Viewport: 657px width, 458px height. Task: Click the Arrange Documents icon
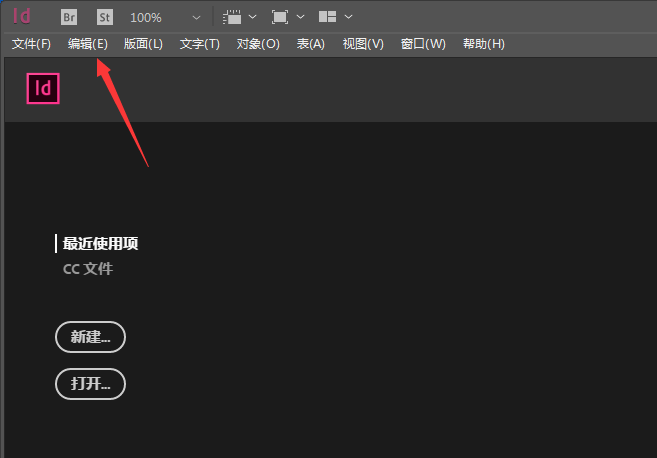point(327,17)
